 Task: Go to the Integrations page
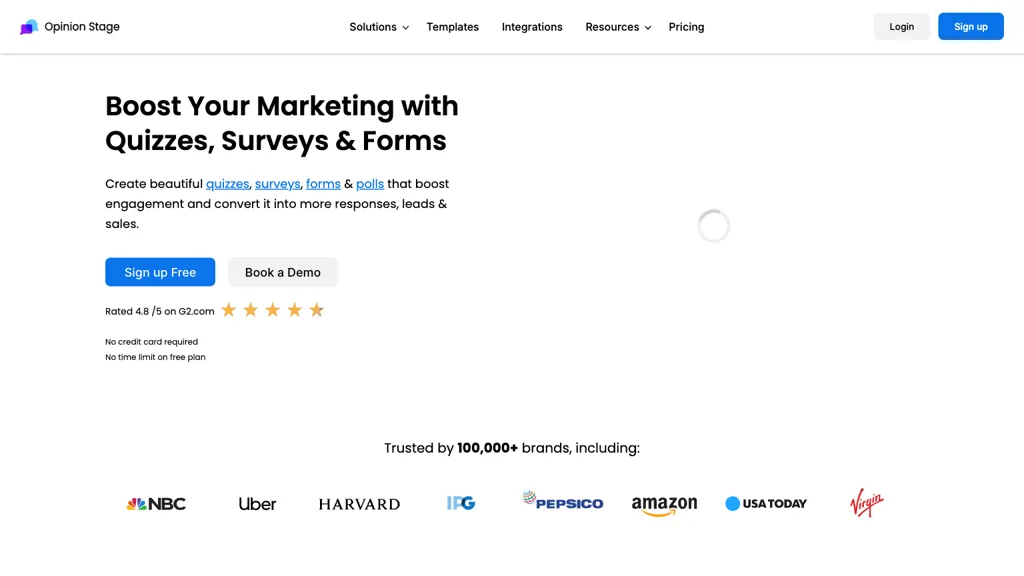click(x=532, y=27)
